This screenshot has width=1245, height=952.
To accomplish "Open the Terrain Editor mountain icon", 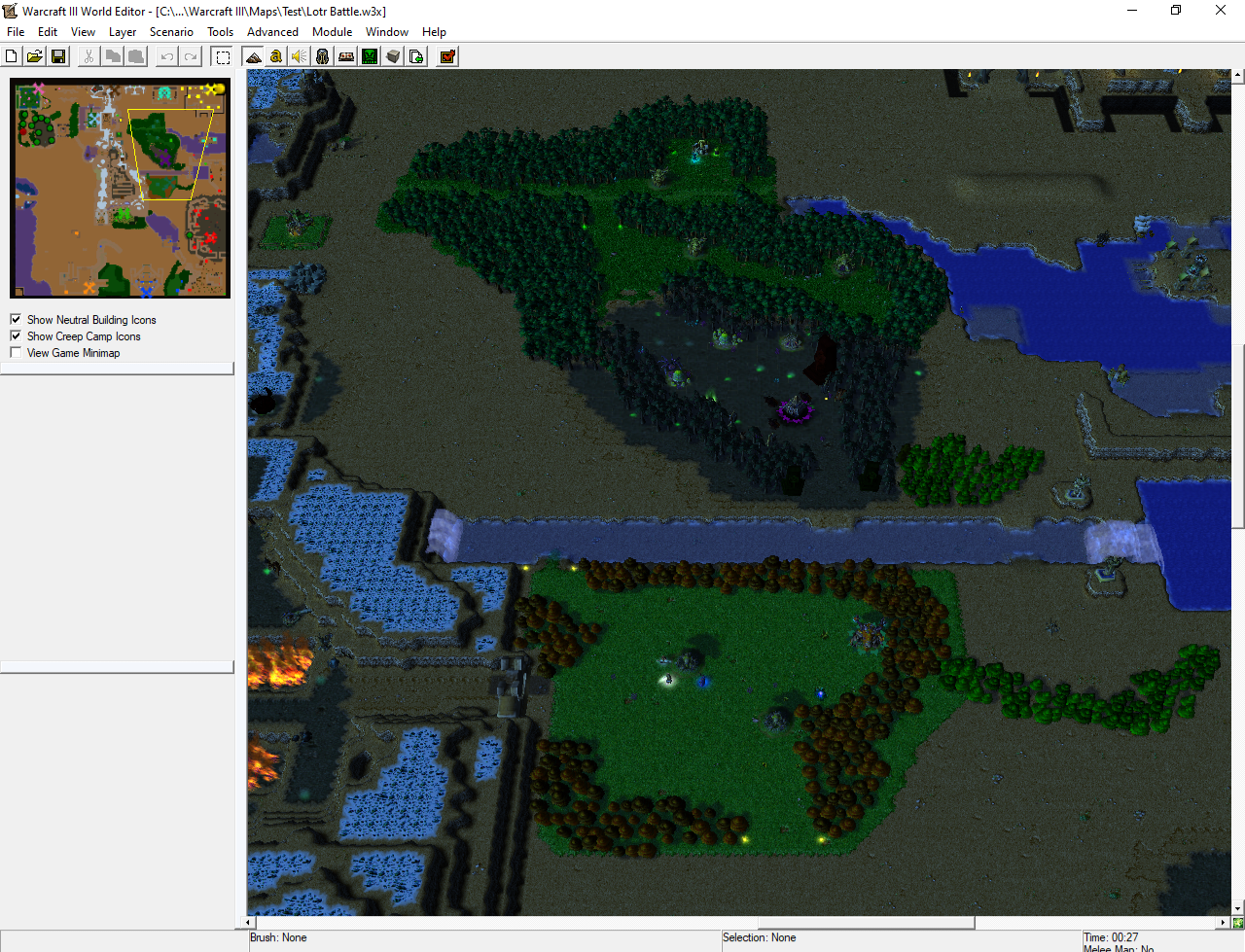I will (253, 56).
